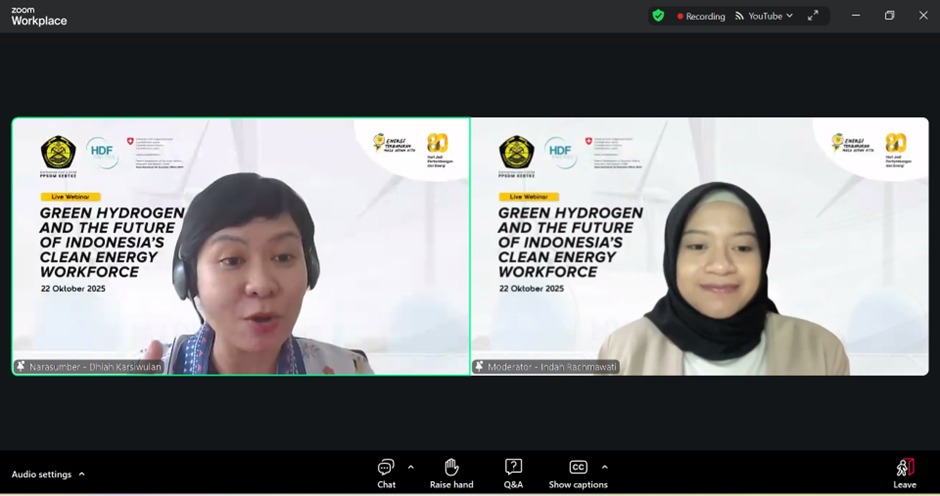Click the mute icon beside Moderator's name

pyautogui.click(x=479, y=367)
